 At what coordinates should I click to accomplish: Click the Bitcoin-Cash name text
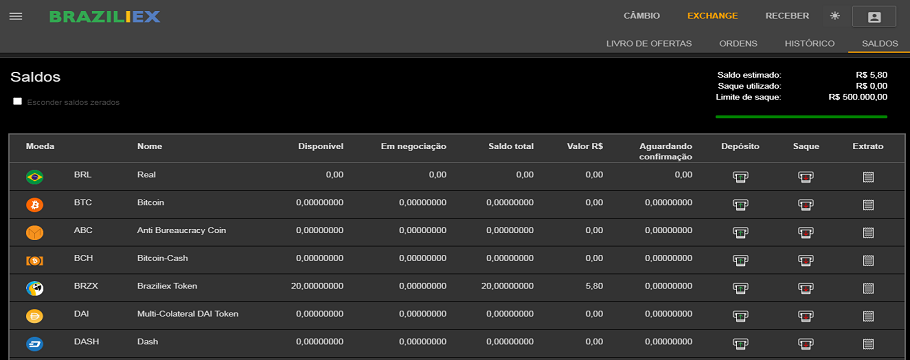[162, 258]
